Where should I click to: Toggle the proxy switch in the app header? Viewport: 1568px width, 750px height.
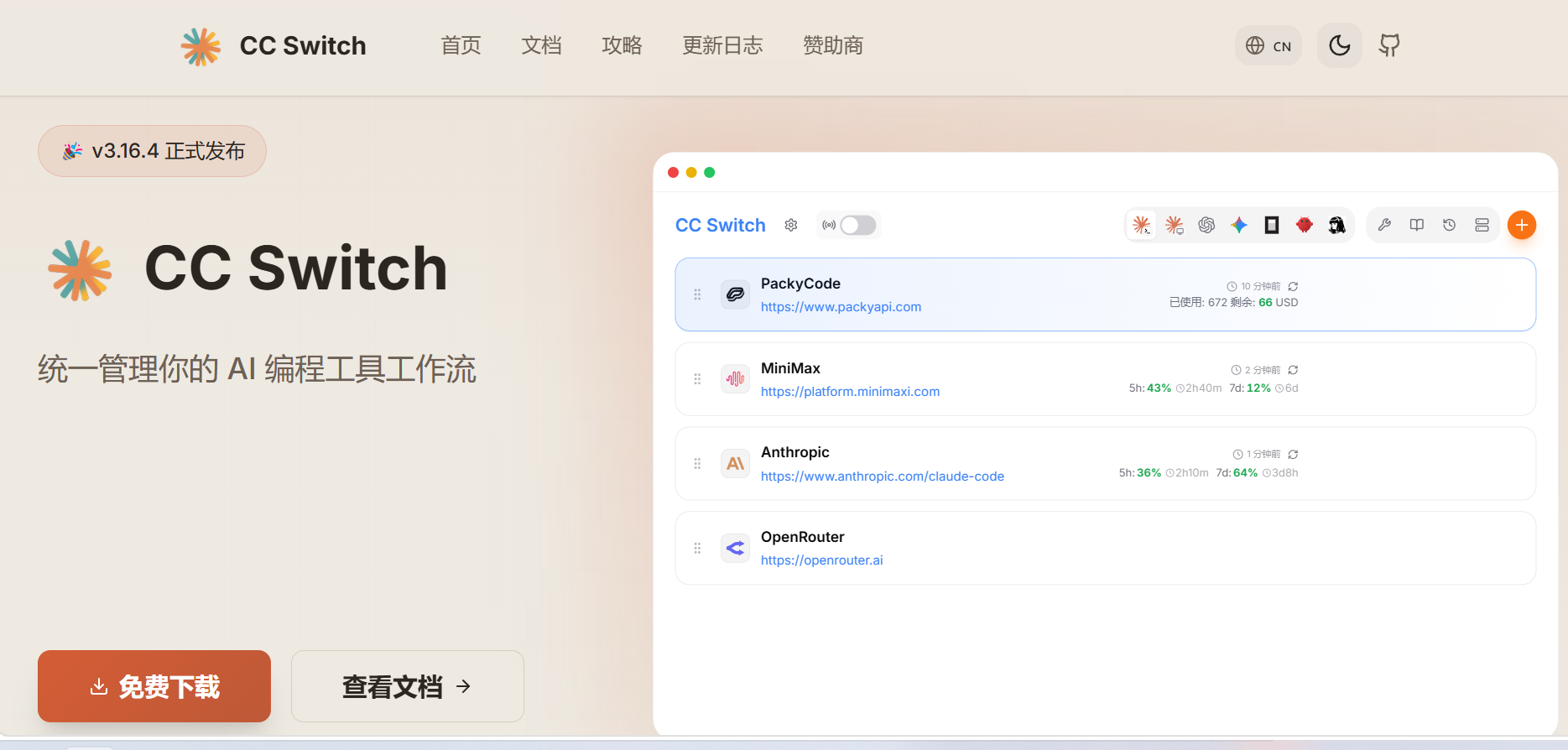point(858,225)
